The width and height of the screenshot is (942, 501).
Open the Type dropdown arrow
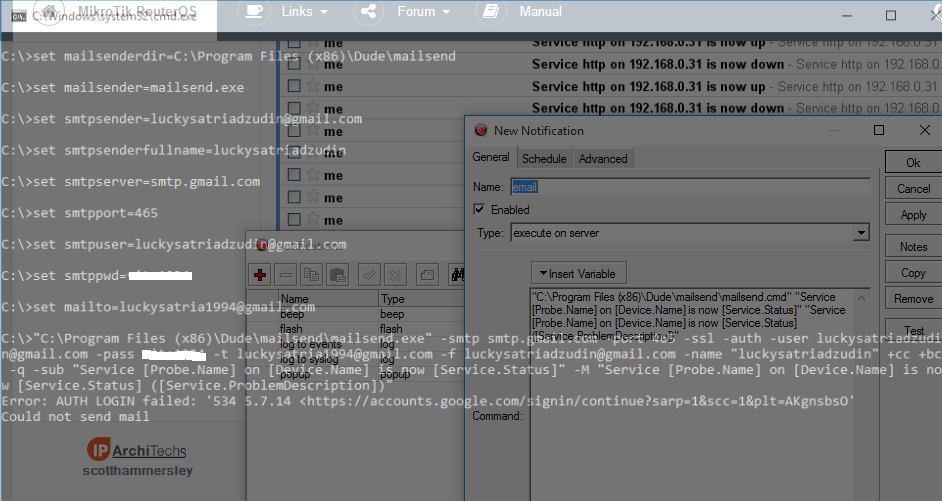861,233
